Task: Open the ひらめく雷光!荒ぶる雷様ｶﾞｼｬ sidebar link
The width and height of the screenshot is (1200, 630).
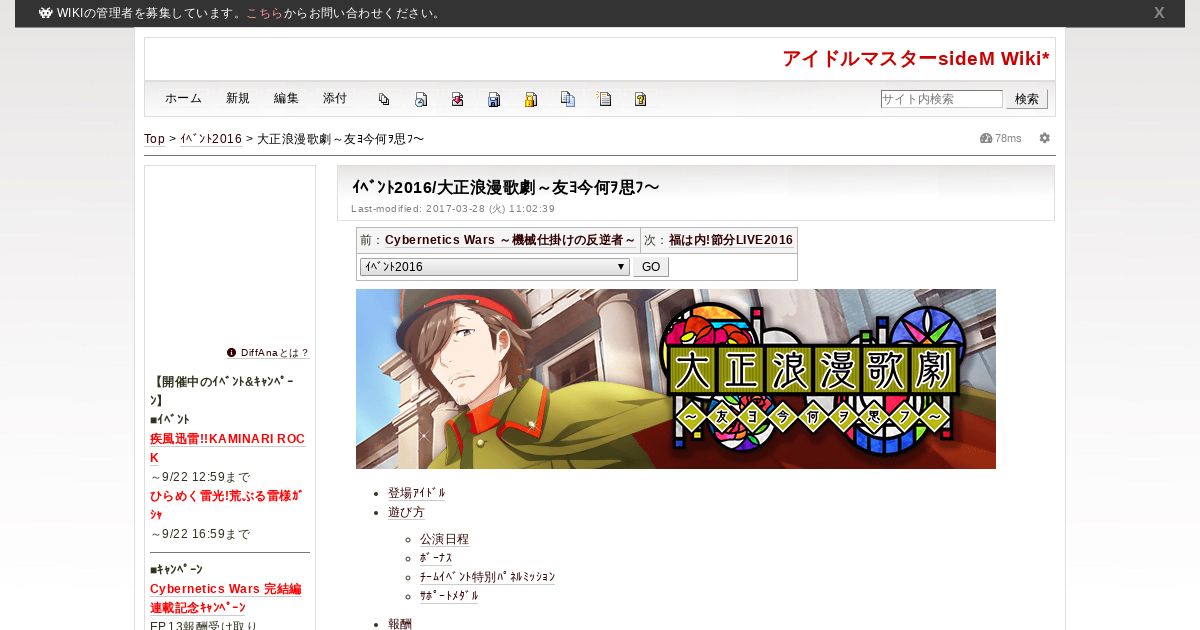Action: 226,504
